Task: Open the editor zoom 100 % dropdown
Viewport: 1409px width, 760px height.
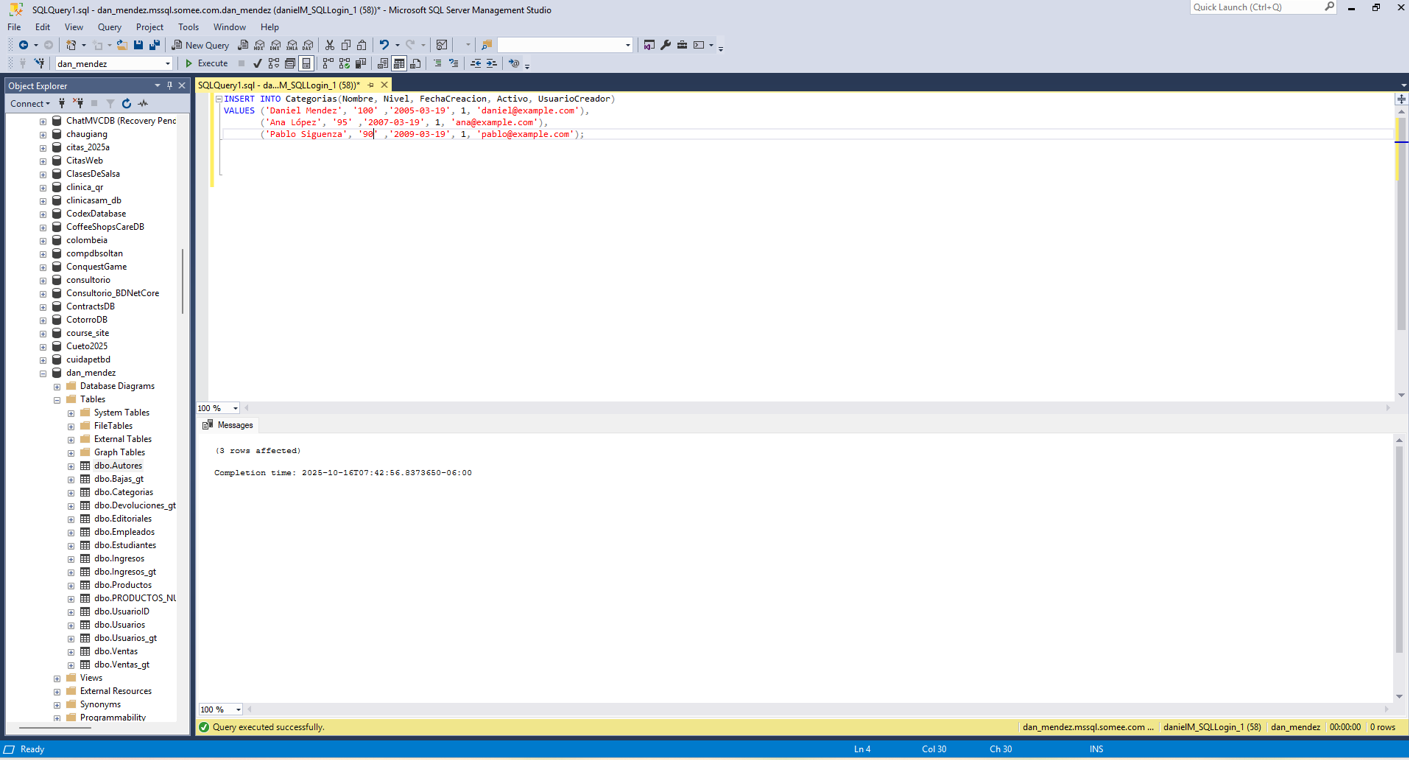Action: (x=235, y=408)
